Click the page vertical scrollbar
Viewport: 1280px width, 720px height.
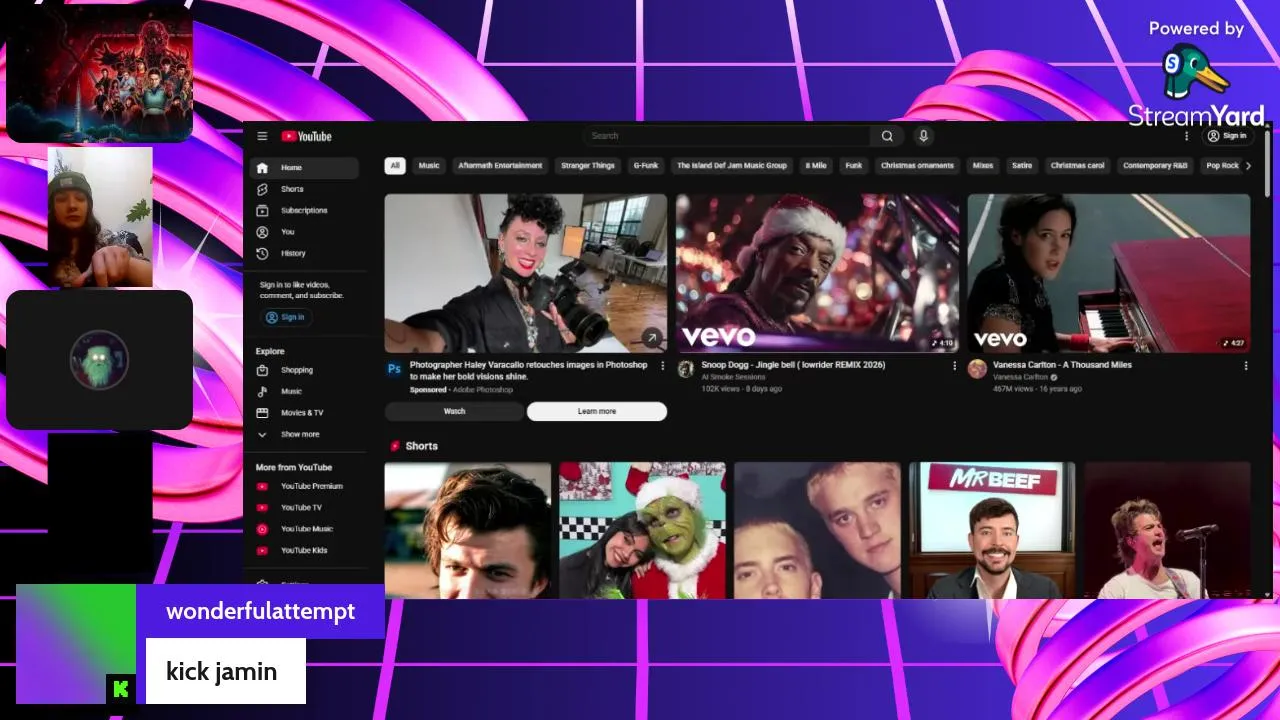[x=1268, y=165]
